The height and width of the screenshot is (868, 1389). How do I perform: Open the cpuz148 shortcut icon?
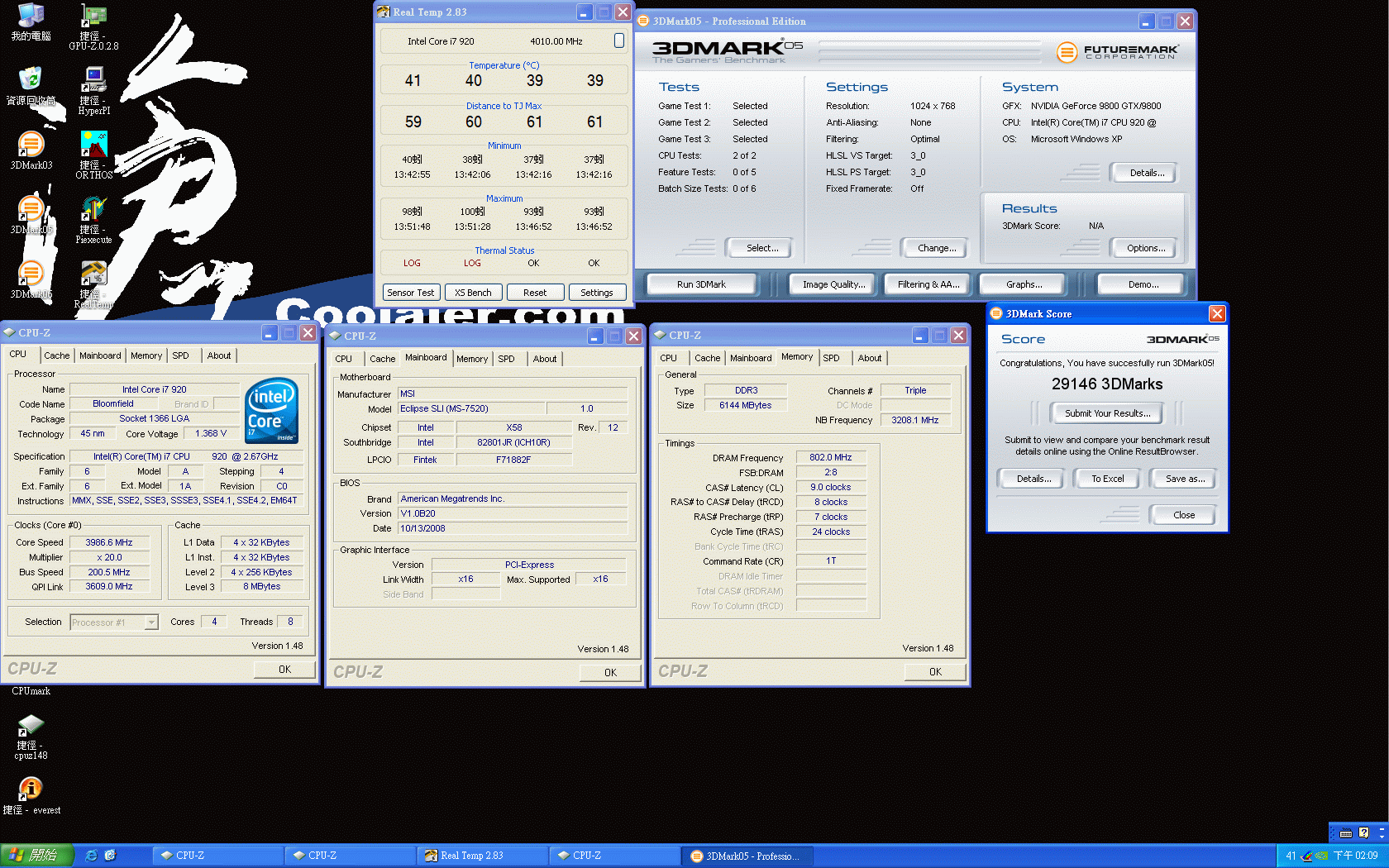pos(31,737)
